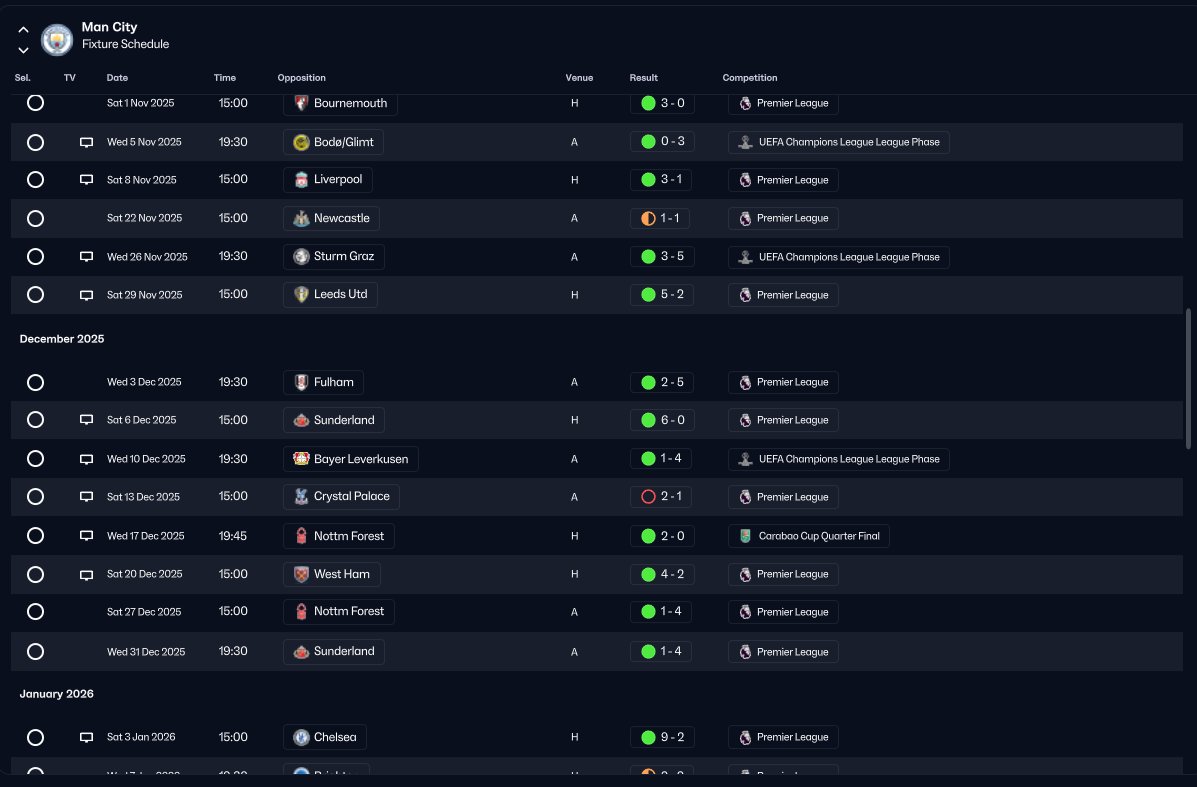This screenshot has width=1197, height=787.
Task: Sort fixtures by the Date column header
Action: tap(117, 78)
